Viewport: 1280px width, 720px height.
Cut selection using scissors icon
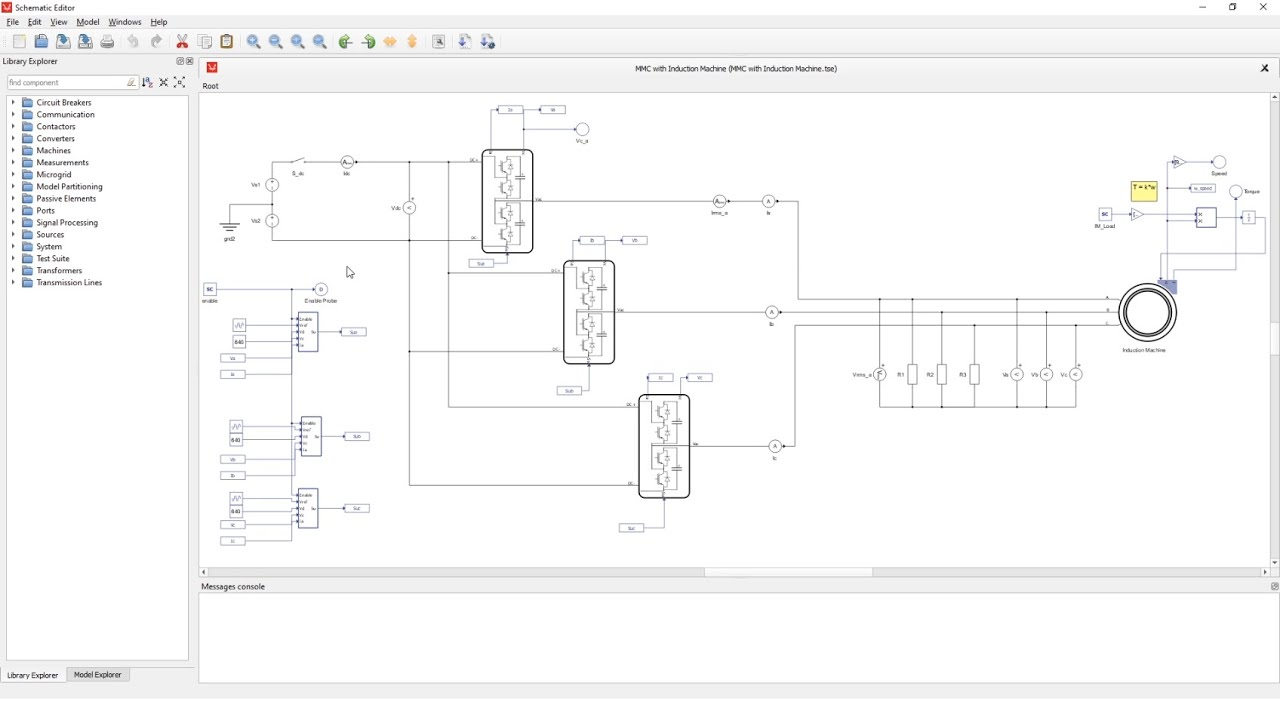click(x=182, y=42)
